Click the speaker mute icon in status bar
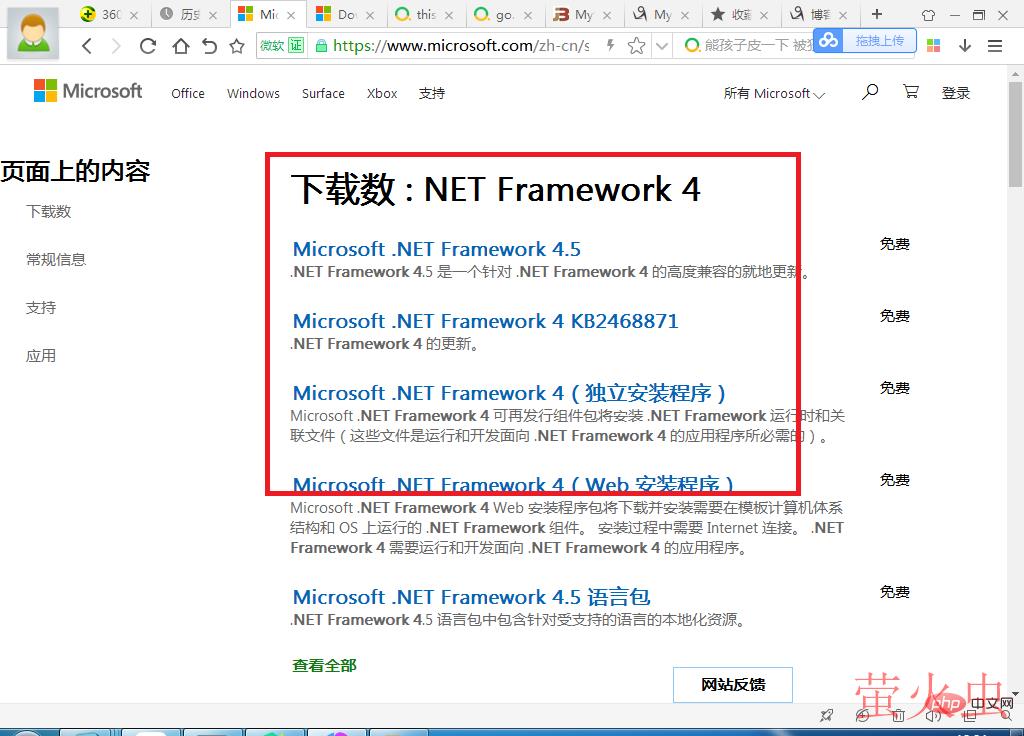1024x736 pixels. (x=933, y=716)
